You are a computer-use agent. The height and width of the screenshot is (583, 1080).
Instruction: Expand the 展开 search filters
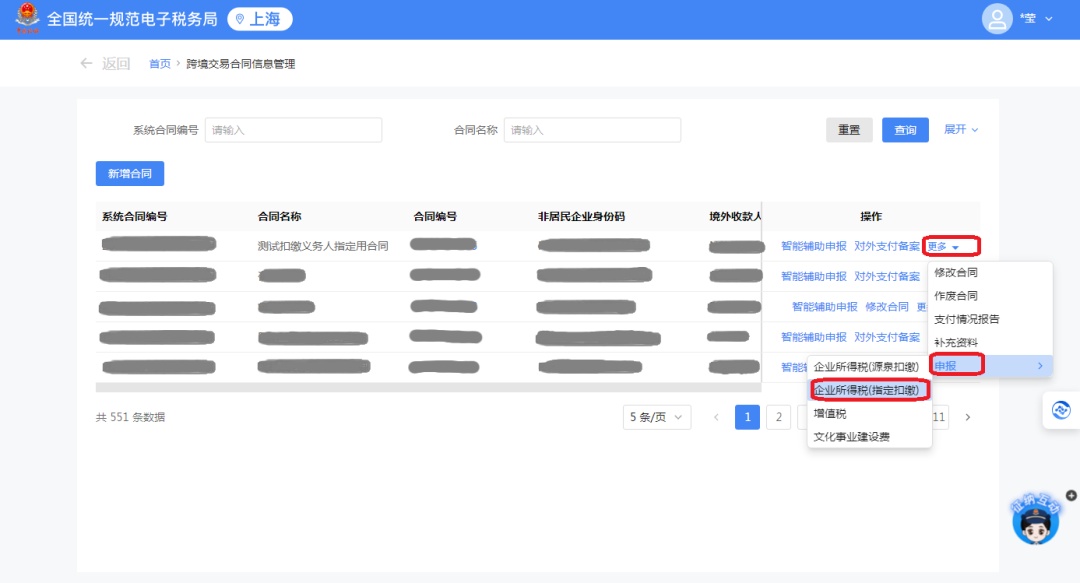(x=961, y=130)
